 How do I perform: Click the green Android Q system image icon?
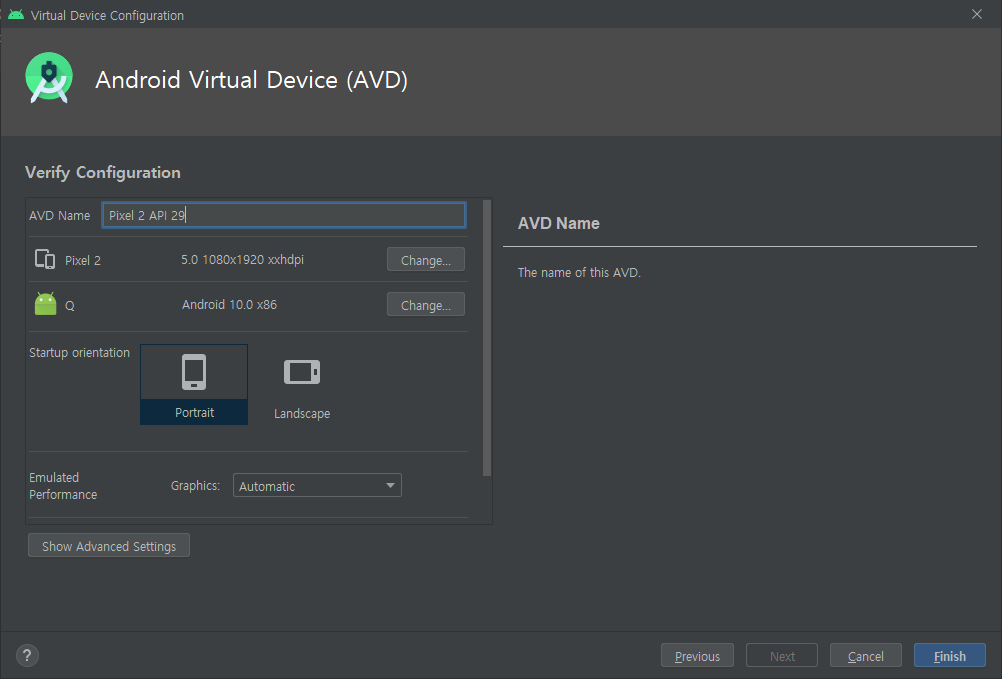pos(45,304)
